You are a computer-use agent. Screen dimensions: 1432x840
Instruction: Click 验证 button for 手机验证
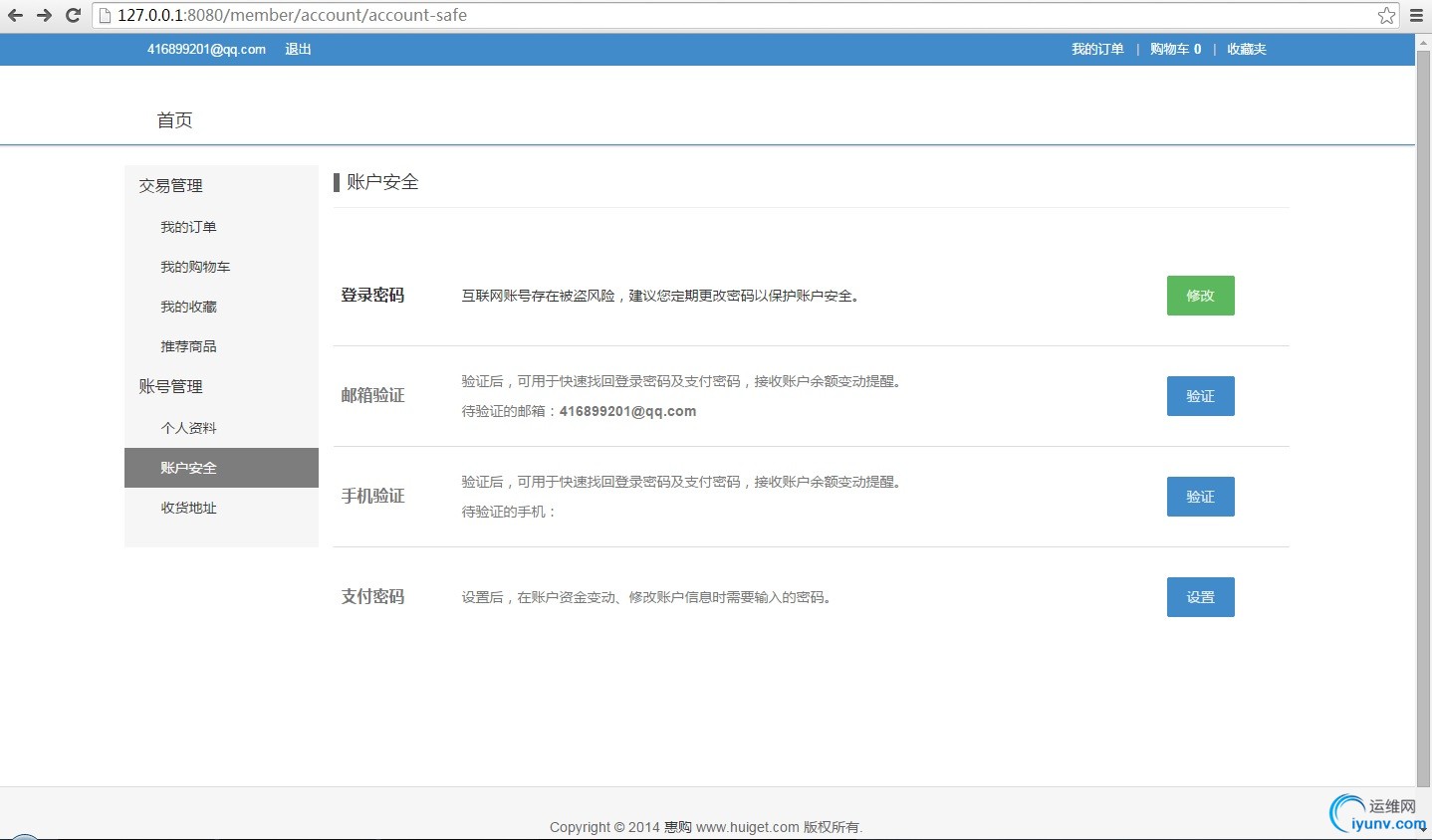[x=1200, y=497]
